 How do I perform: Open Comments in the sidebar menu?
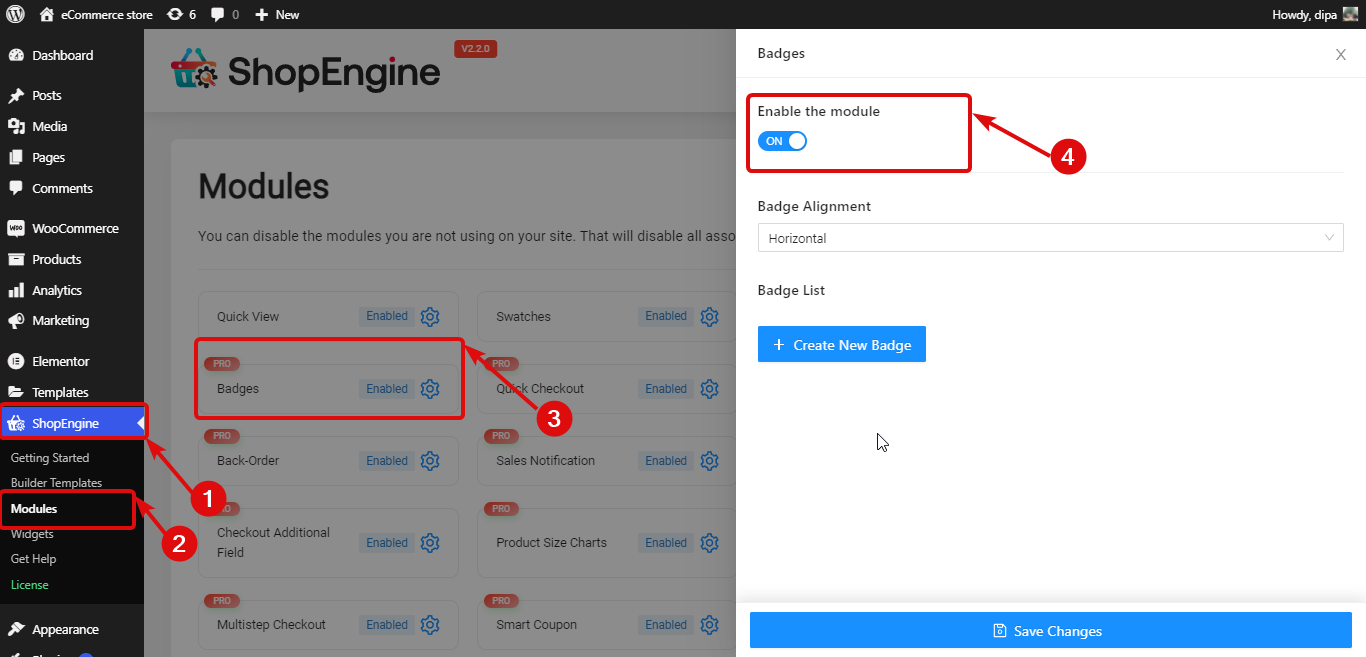[62, 189]
